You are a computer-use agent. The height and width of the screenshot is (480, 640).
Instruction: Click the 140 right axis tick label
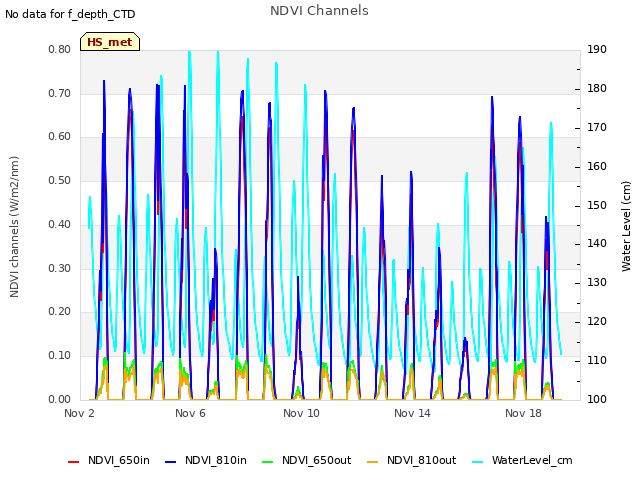[597, 244]
